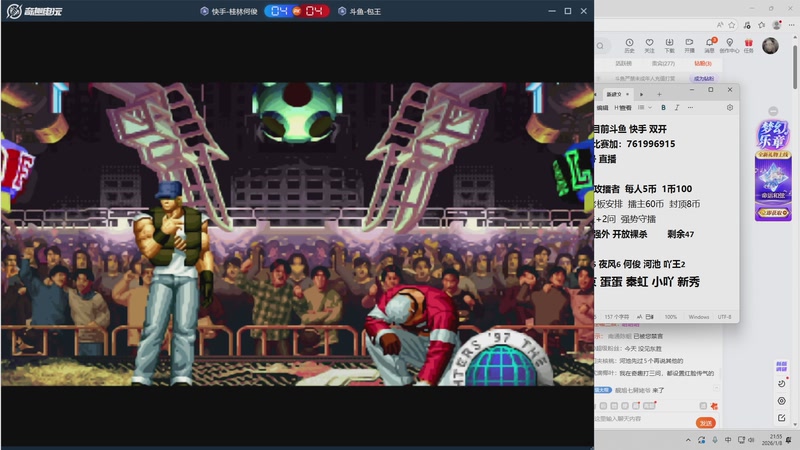Click the 斗鱼-包王 player label

(360, 11)
